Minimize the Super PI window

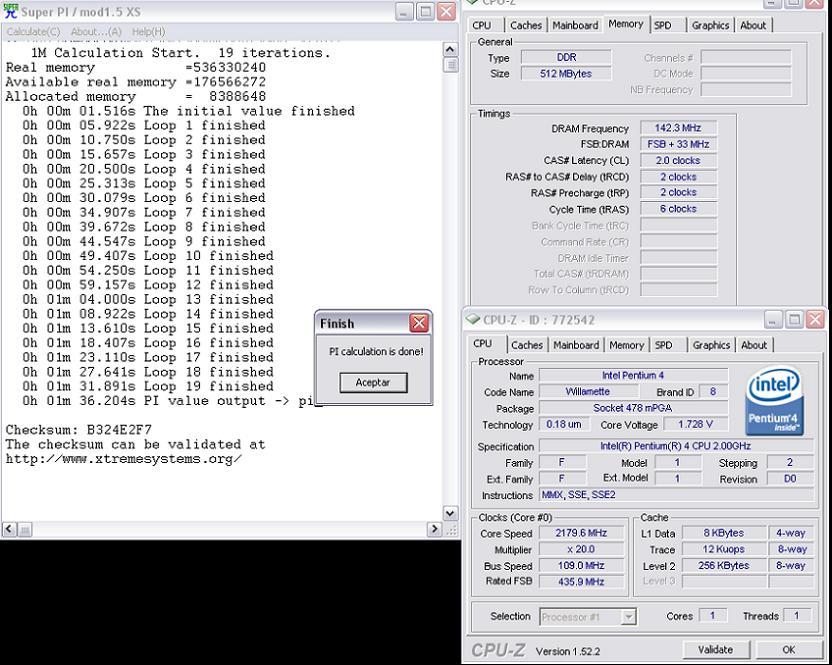(x=404, y=11)
